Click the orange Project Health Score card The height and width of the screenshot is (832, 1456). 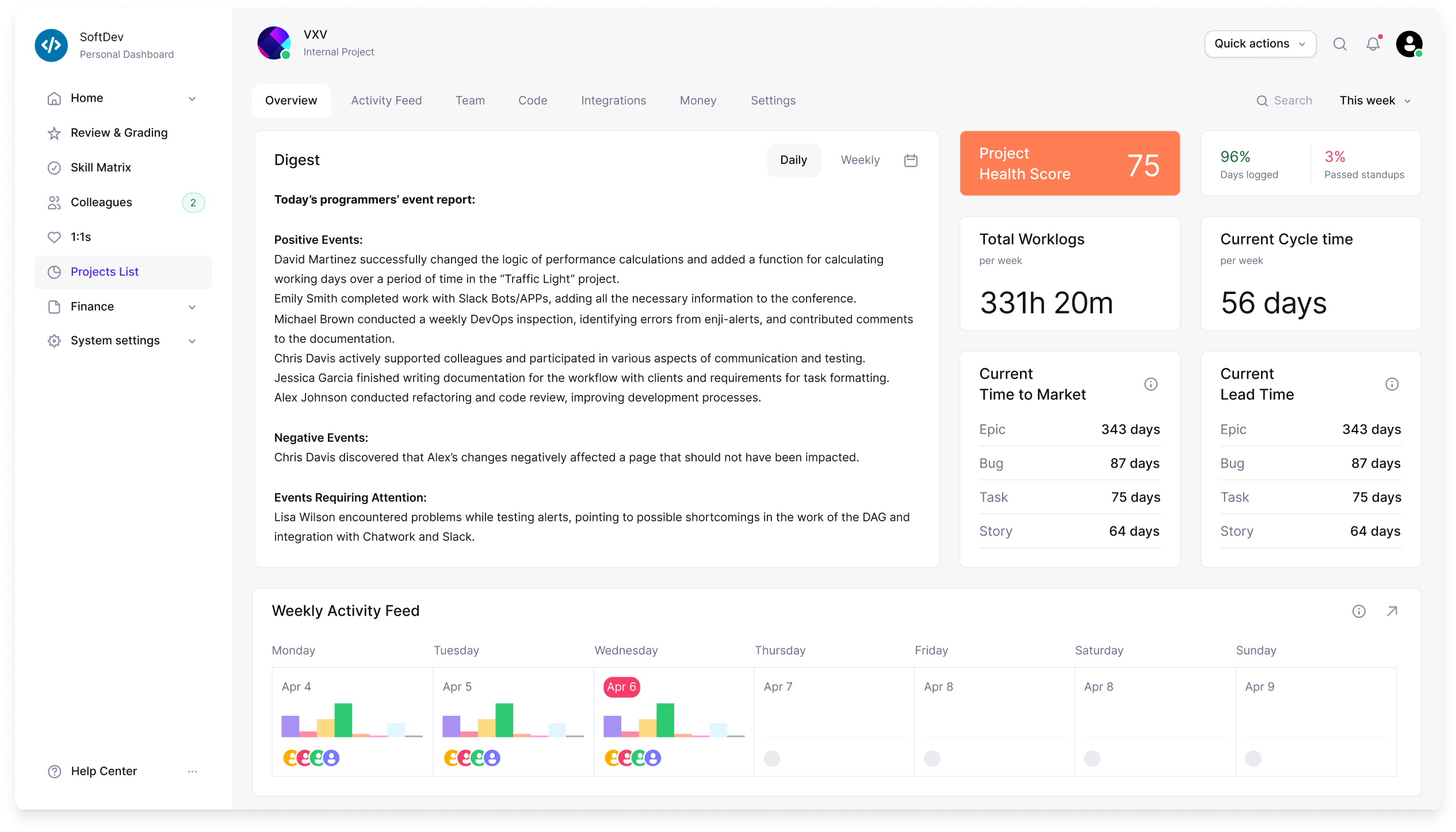[1069, 163]
